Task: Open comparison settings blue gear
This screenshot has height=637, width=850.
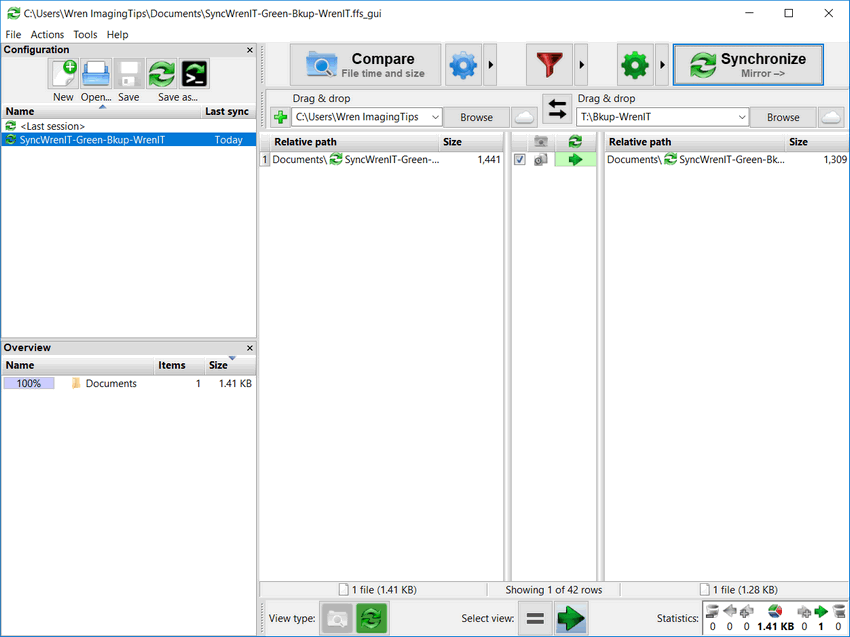Action: point(463,66)
